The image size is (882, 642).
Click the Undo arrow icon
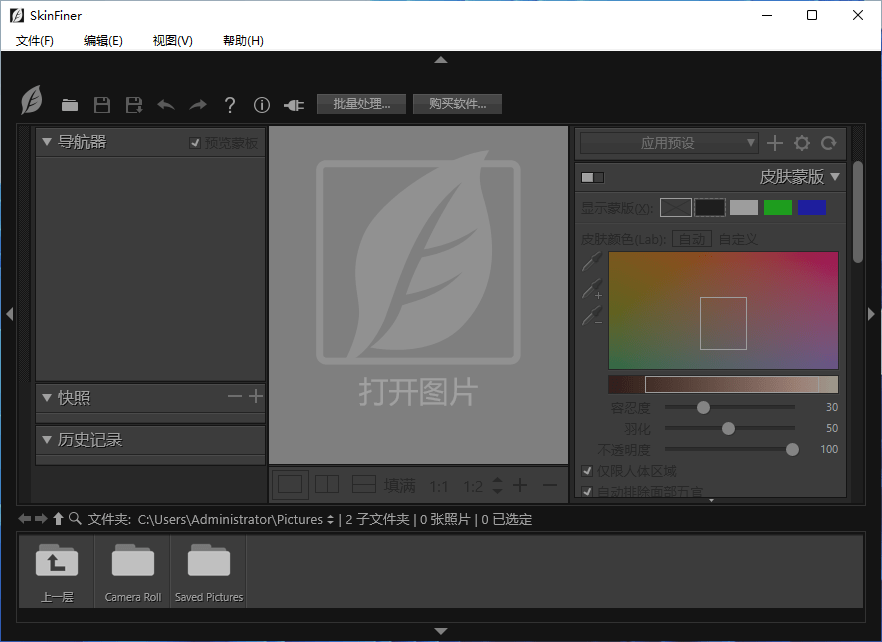coord(166,105)
